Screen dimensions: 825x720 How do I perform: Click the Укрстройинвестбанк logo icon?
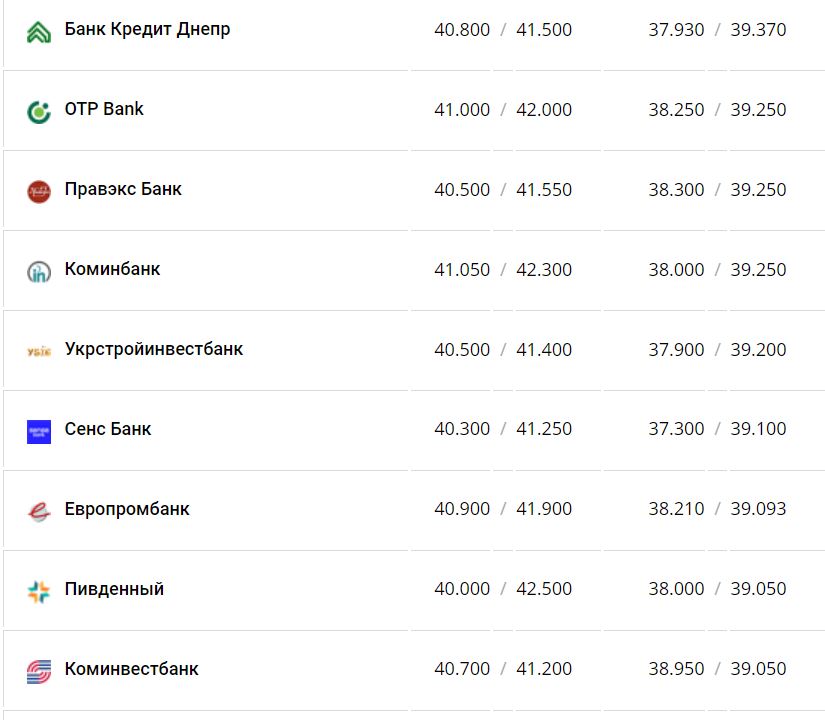(39, 351)
